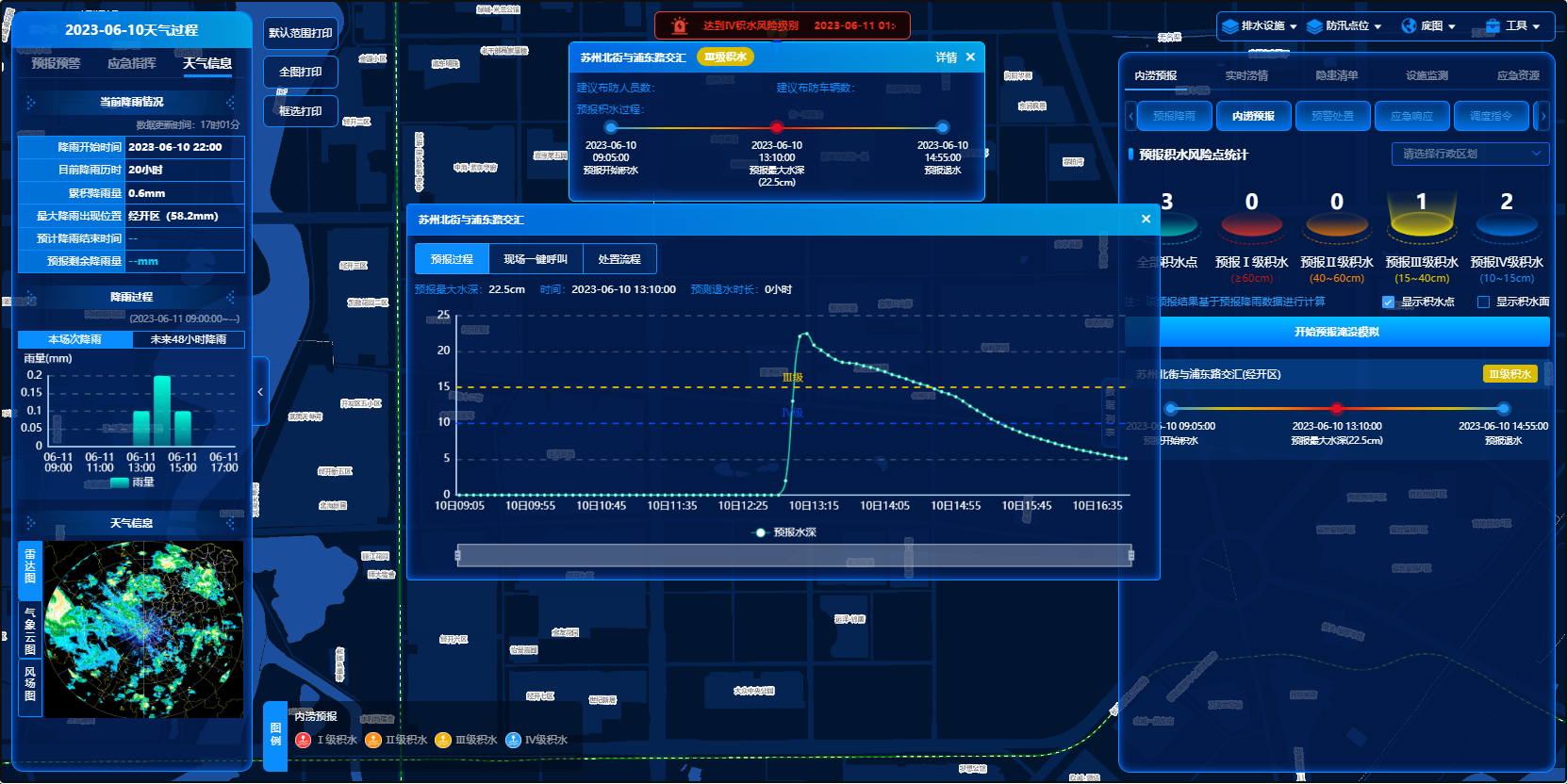Open the 请选择行政区划 dropdown
Image resolution: width=1567 pixels, height=784 pixels.
(1470, 154)
